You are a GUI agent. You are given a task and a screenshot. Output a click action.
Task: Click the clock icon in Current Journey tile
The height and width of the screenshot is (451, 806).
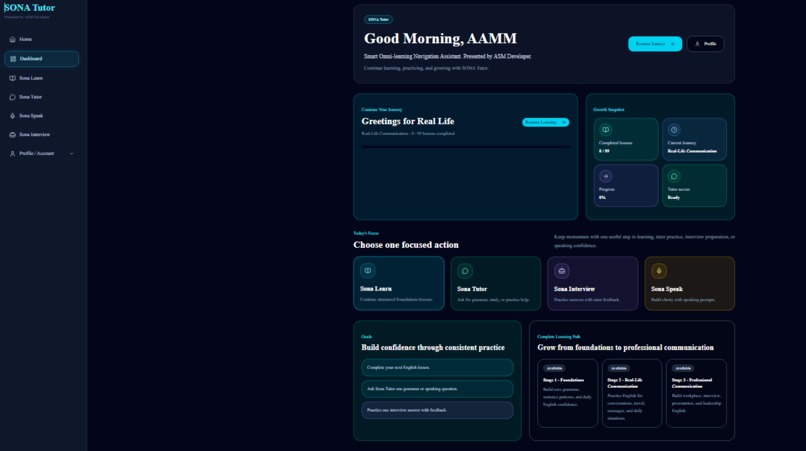[674, 130]
